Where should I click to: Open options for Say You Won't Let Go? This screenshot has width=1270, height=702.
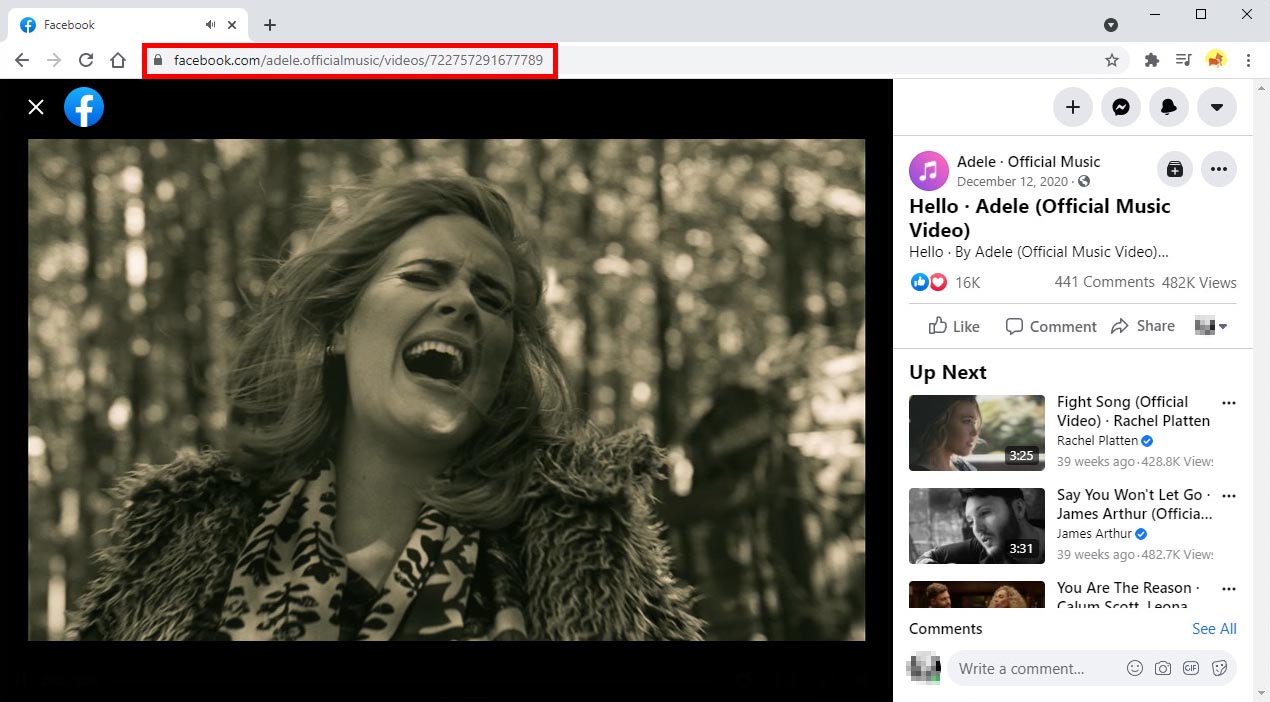point(1229,496)
